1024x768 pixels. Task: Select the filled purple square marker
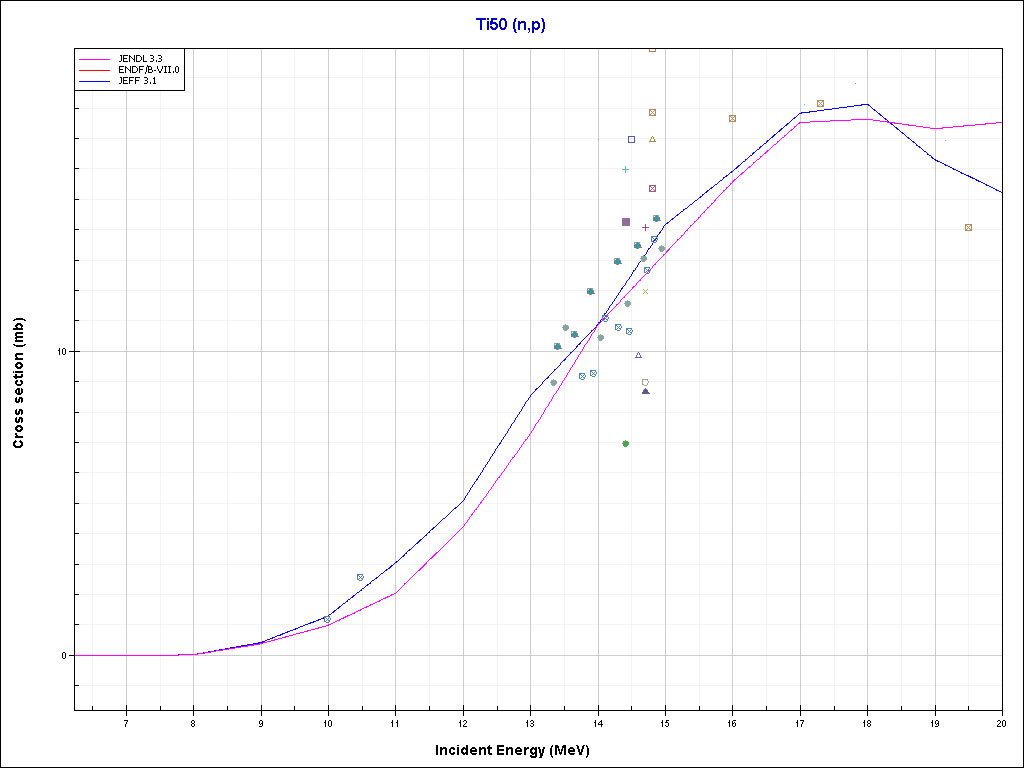626,222
